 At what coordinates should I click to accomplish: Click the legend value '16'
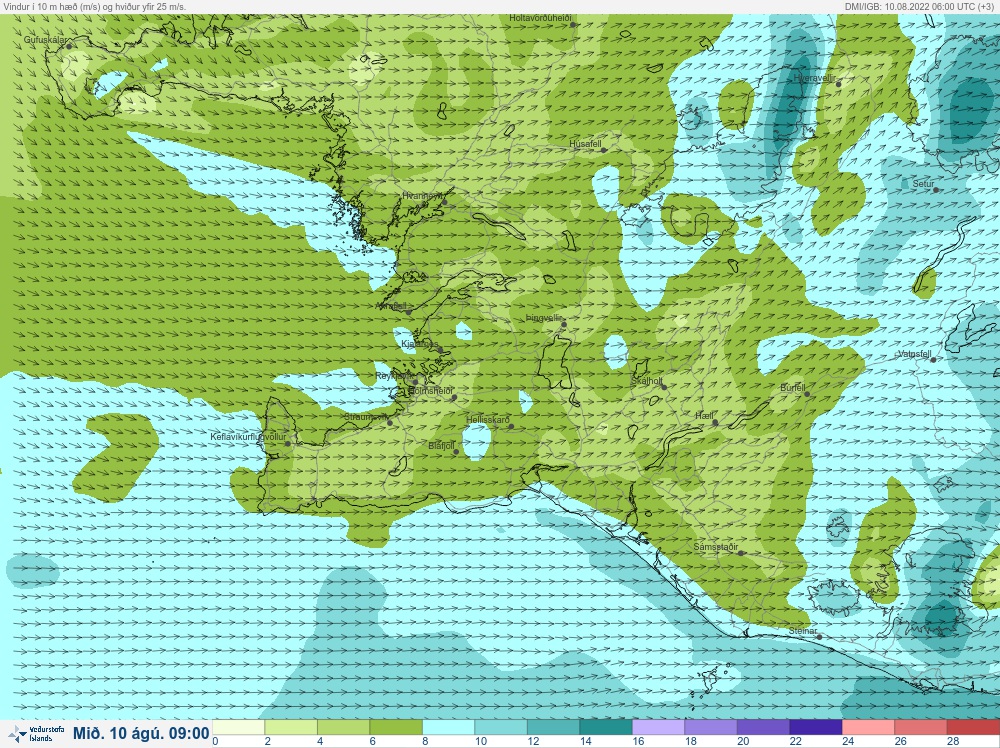638,742
